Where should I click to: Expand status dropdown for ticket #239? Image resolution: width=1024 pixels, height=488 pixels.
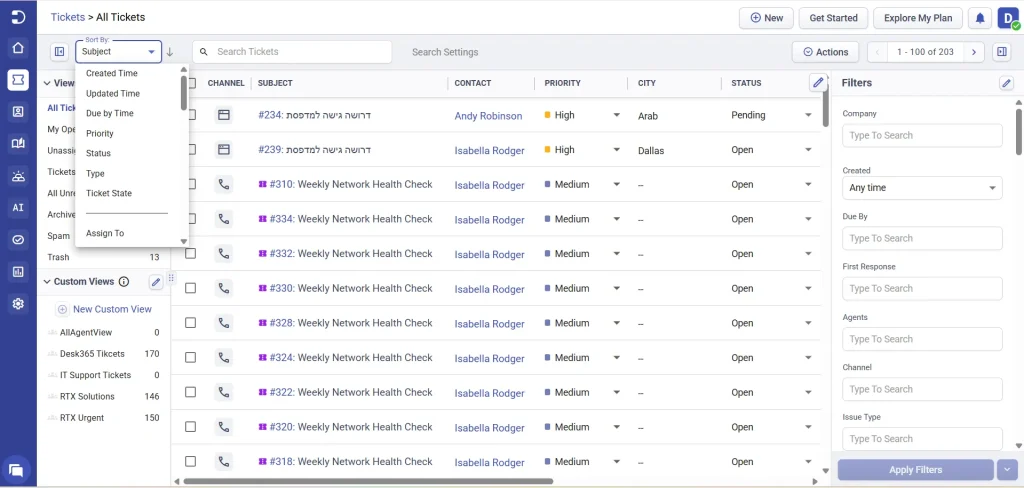click(x=808, y=150)
